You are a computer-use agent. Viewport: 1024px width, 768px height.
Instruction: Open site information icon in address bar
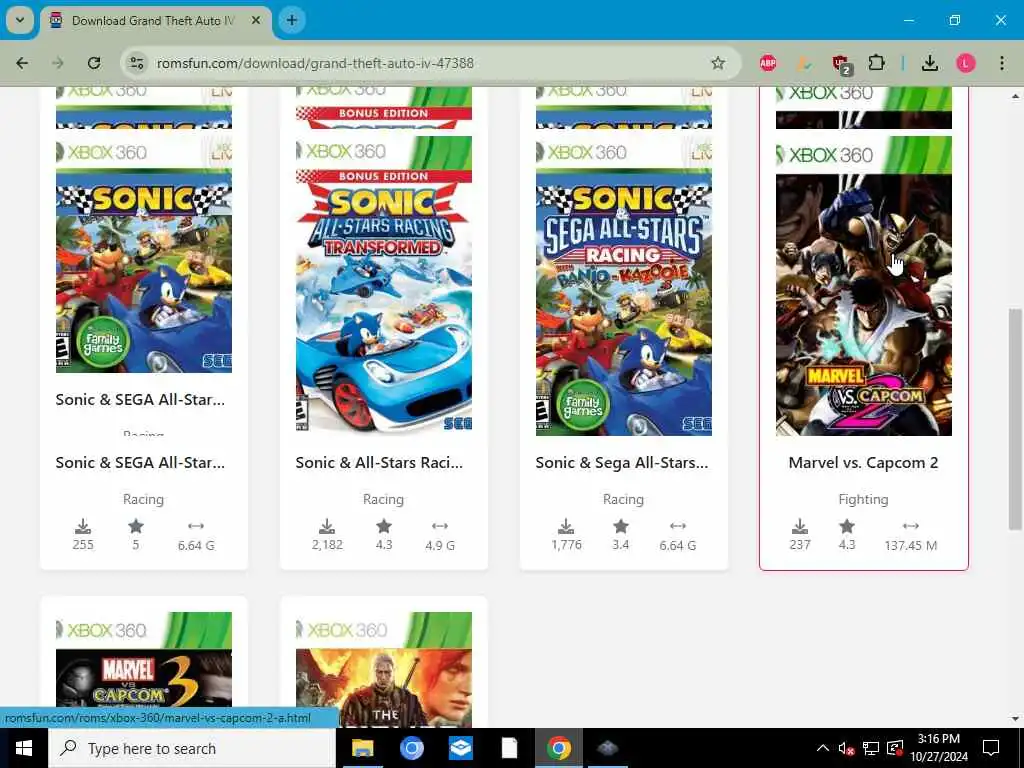click(x=136, y=63)
